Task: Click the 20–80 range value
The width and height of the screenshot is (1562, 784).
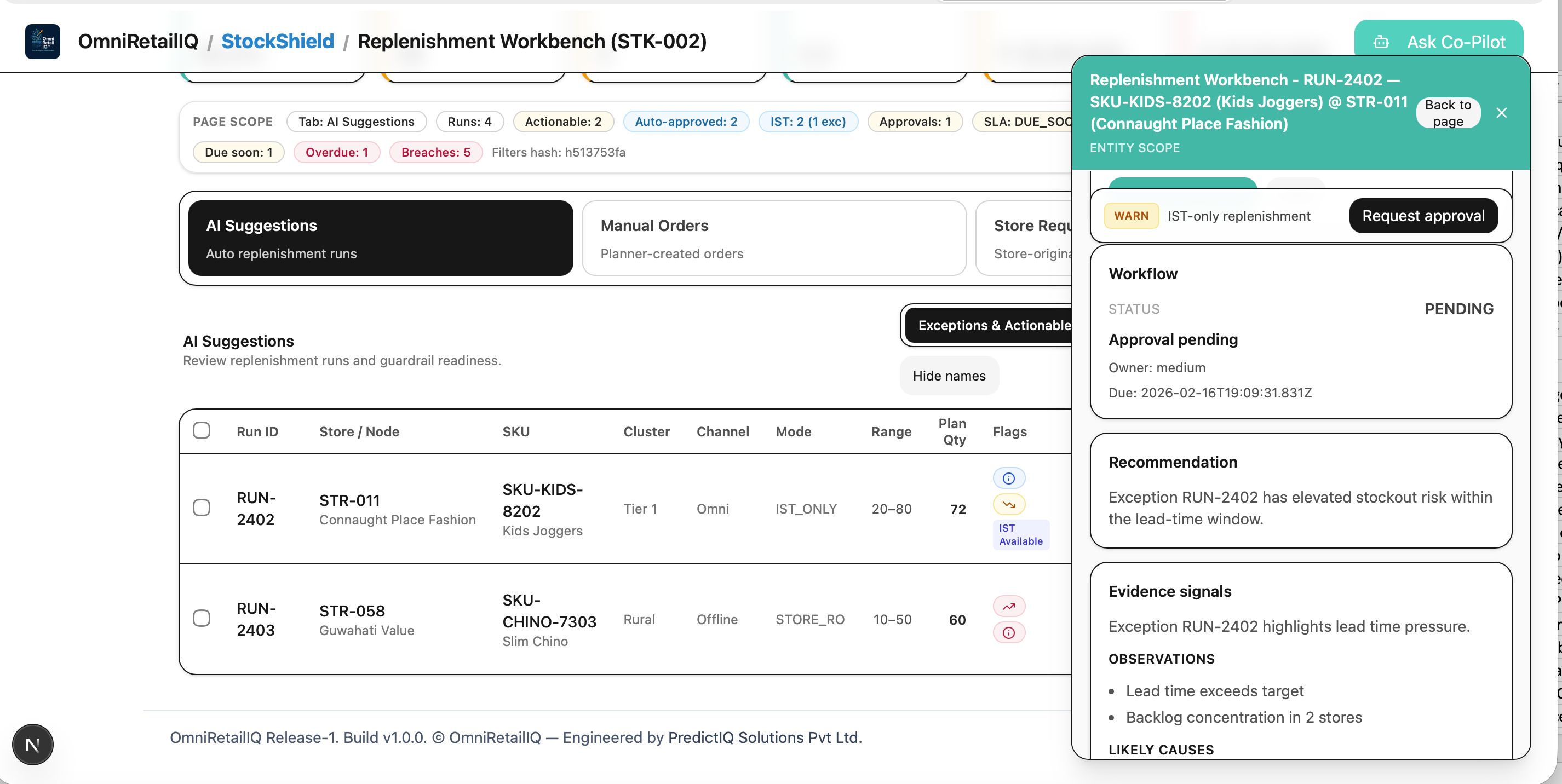Action: pyautogui.click(x=892, y=508)
